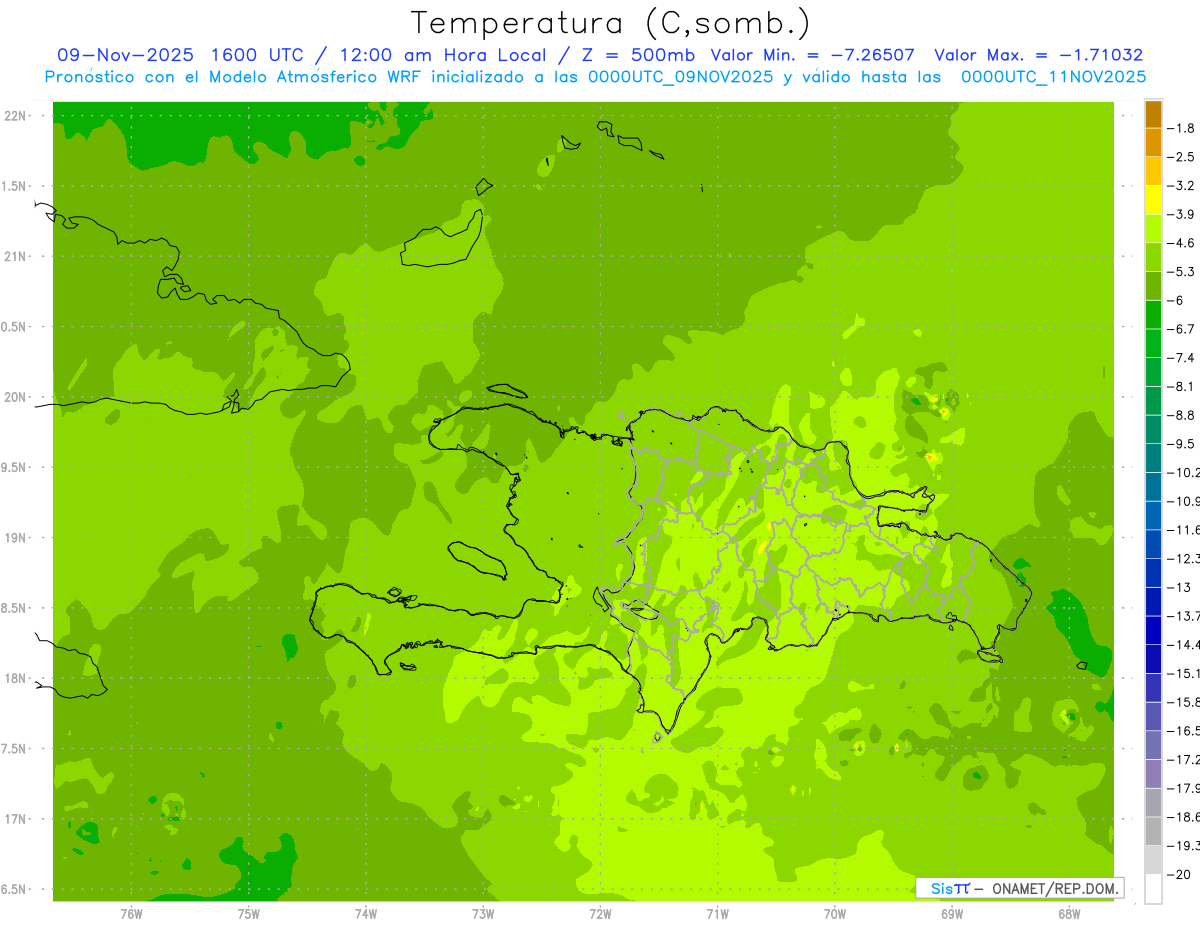The image size is (1200, 927).
Task: Click "0000UTC_11NOV2025" valid-until time text
Action: tap(1053, 77)
